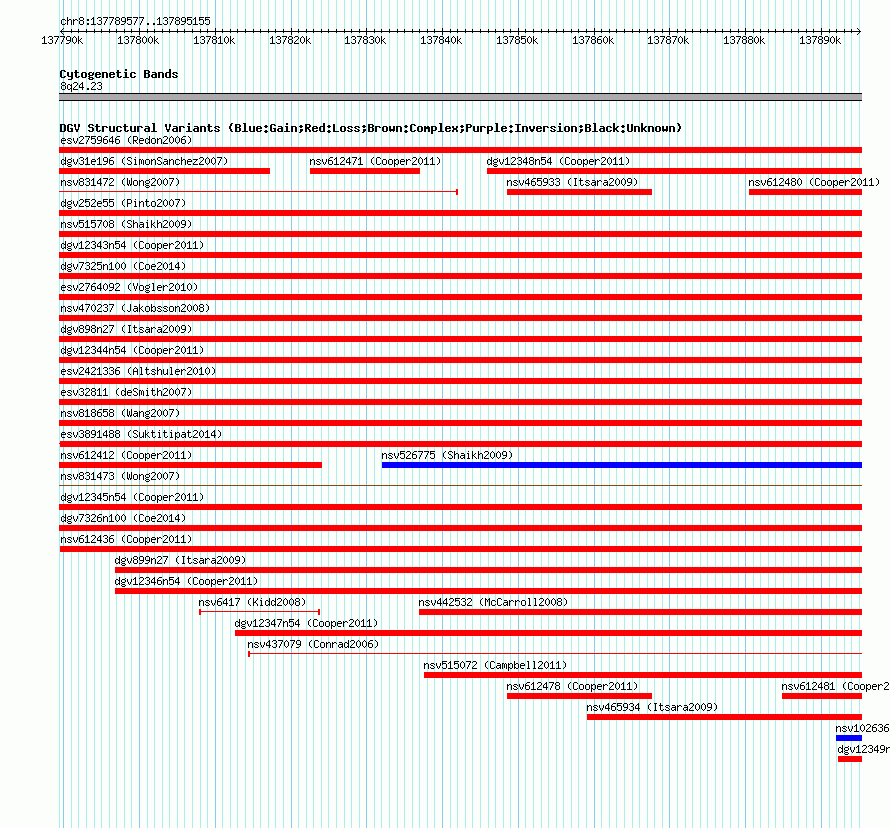This screenshot has width=890, height=828.
Task: Click the chr8:137789577..137895155 region label
Action: coord(135,21)
